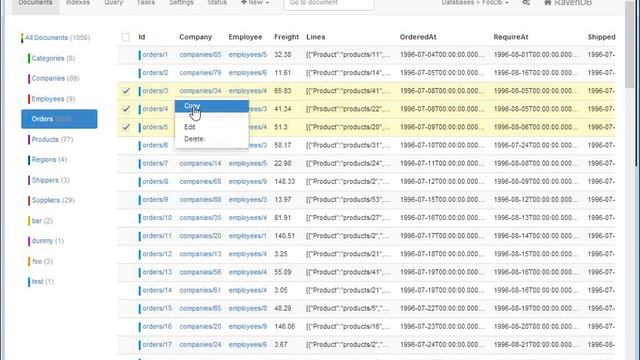Screen dimensions: 640x360
Task: Toggle the select-all checkbox in table header
Action: tap(126, 37)
